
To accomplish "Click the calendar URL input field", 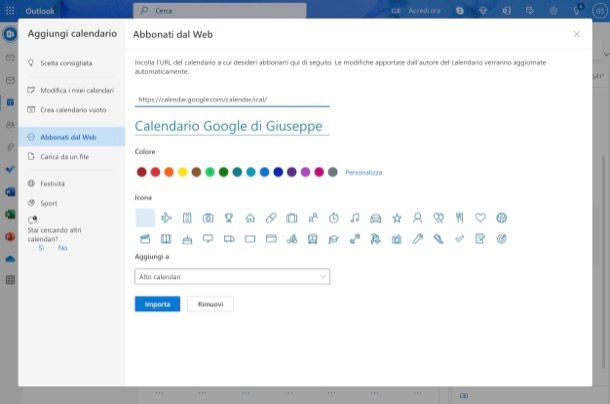I will [x=232, y=100].
